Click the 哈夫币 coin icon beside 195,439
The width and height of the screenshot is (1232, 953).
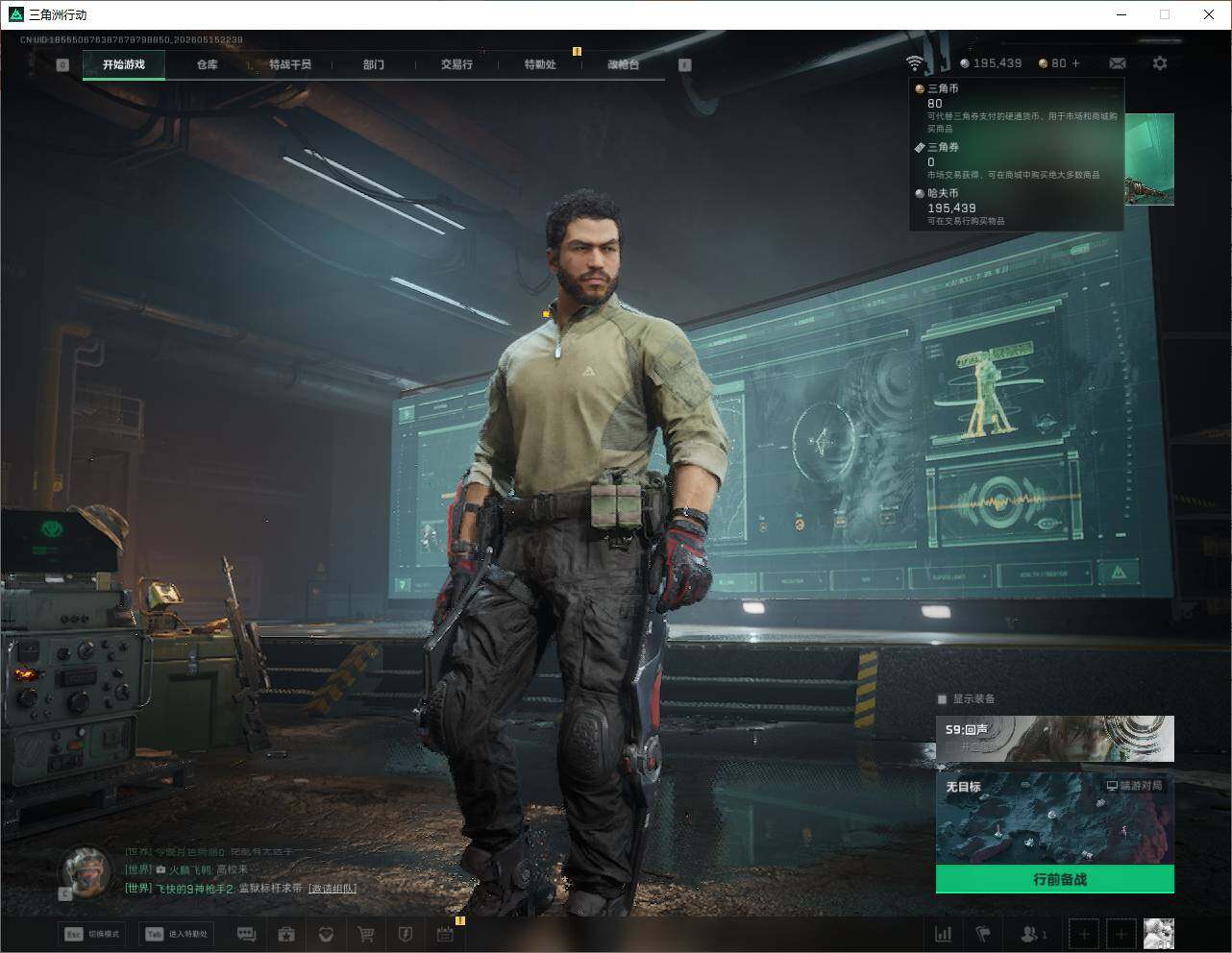[965, 63]
